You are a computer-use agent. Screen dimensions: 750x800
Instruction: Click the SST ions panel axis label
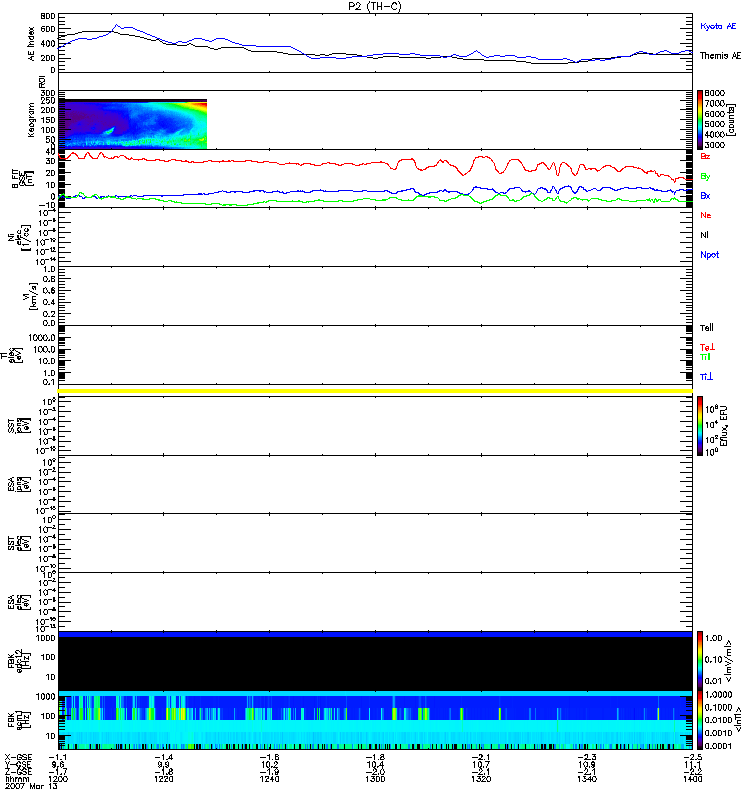coord(19,426)
